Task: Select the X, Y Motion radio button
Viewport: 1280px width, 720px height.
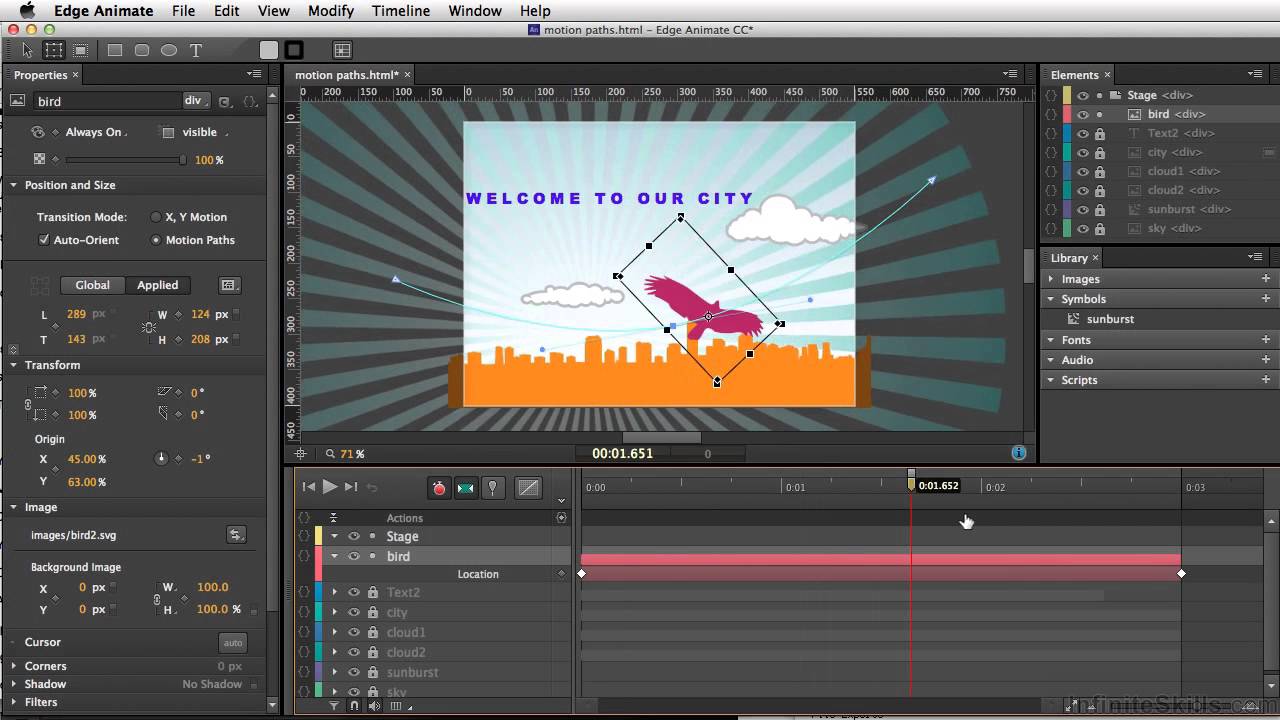Action: click(156, 217)
